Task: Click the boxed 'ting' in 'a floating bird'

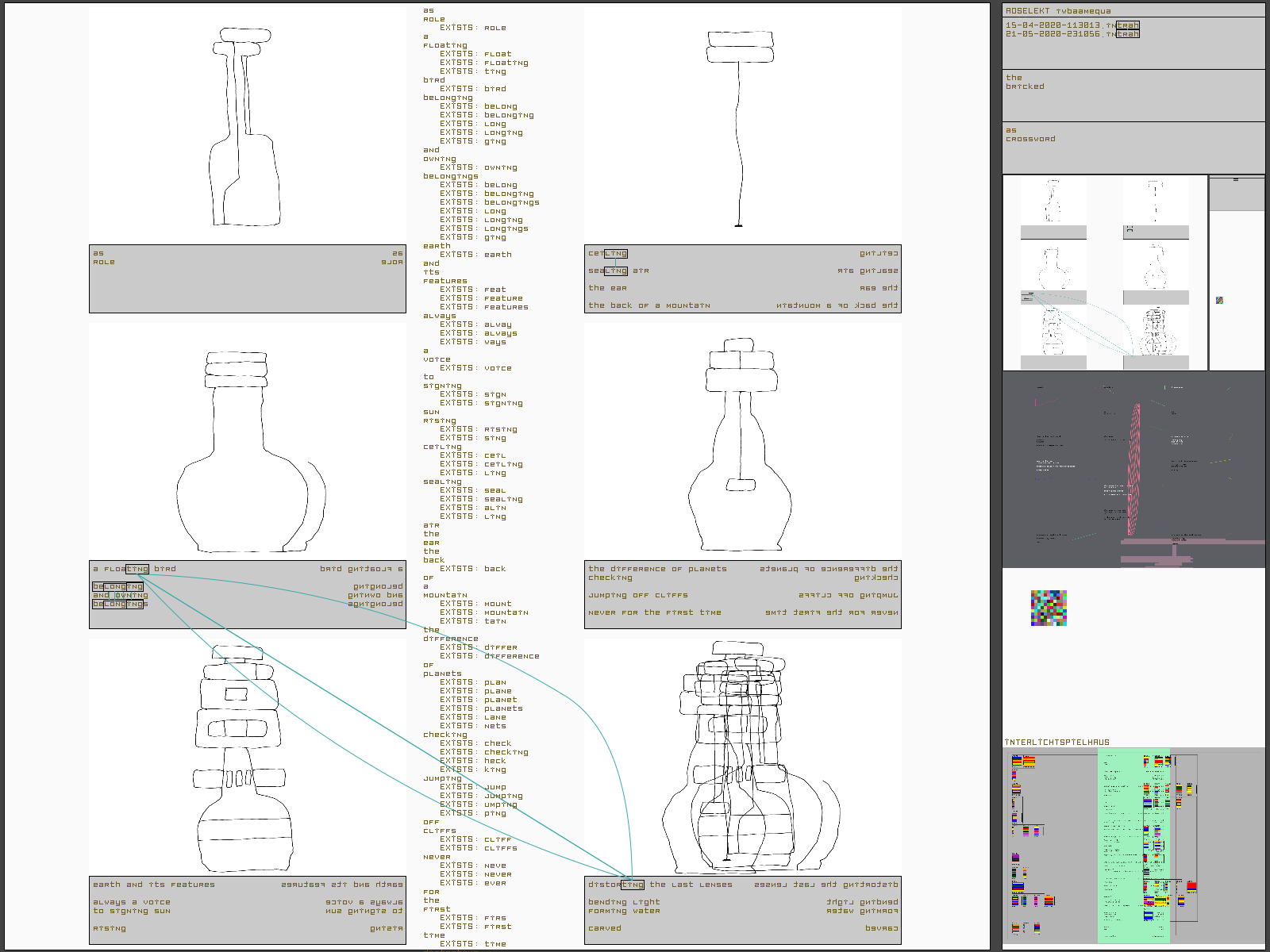Action: (137, 569)
